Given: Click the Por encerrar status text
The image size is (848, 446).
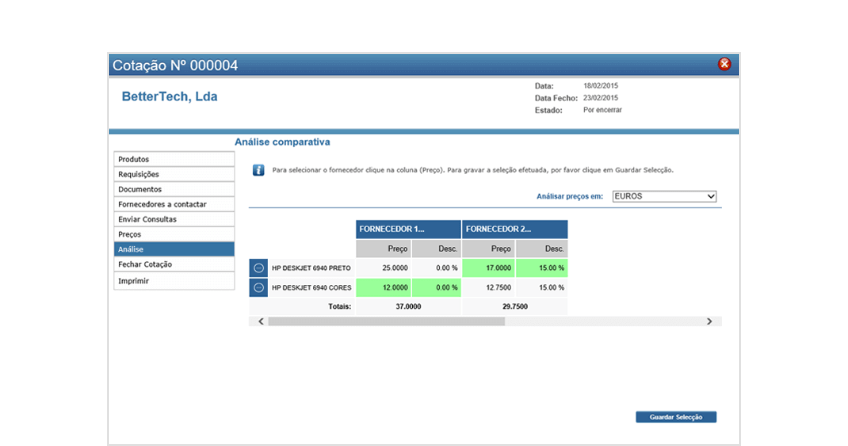Looking at the screenshot, I should pos(602,110).
